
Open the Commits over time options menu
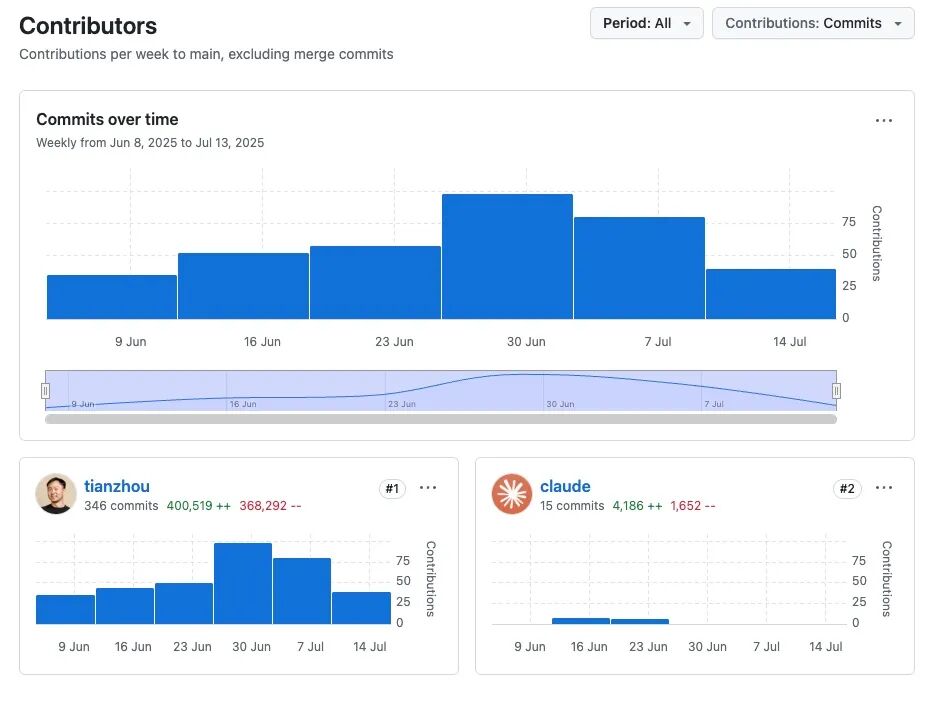point(884,120)
